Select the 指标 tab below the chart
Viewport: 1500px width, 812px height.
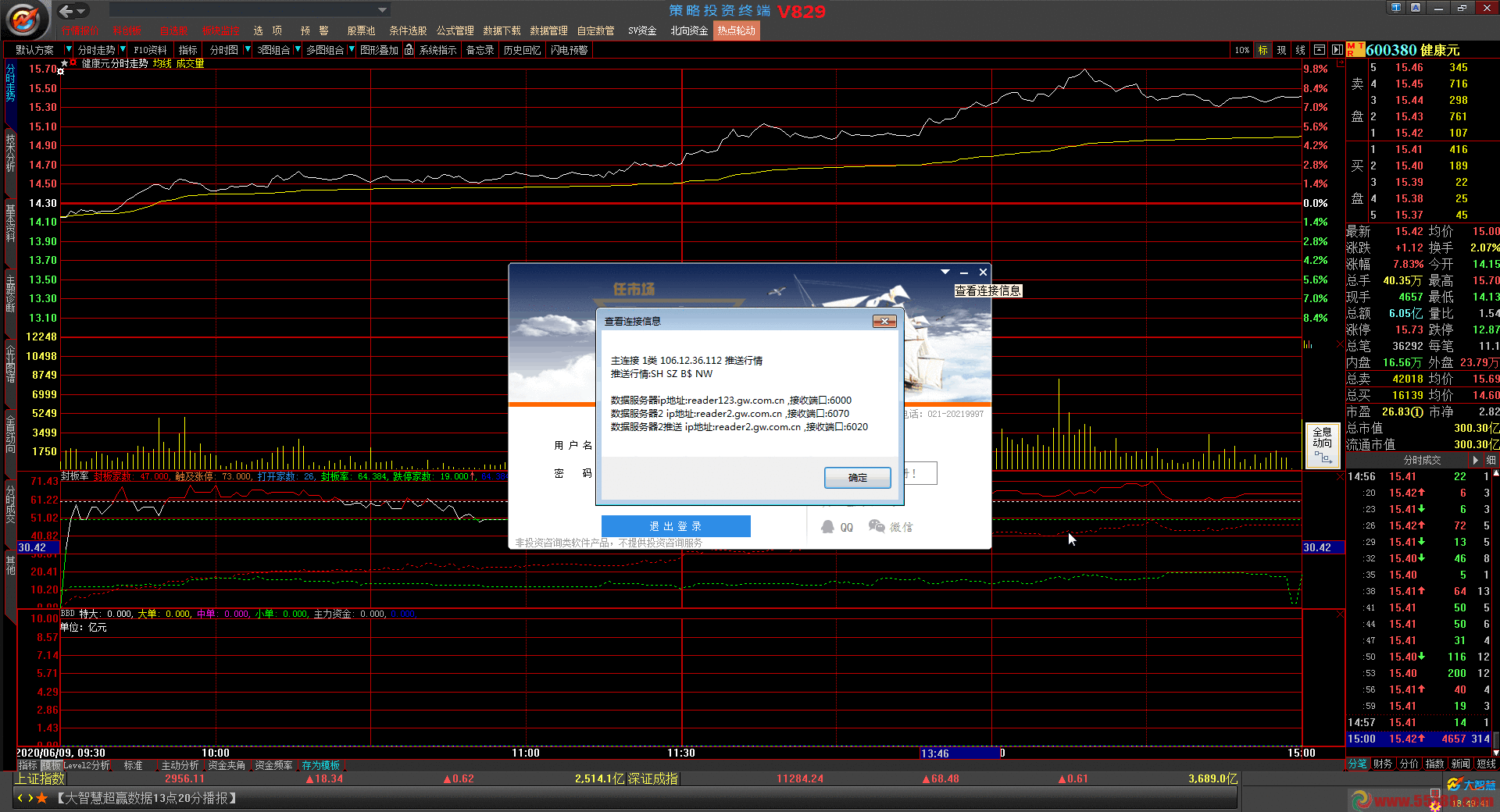(x=27, y=765)
